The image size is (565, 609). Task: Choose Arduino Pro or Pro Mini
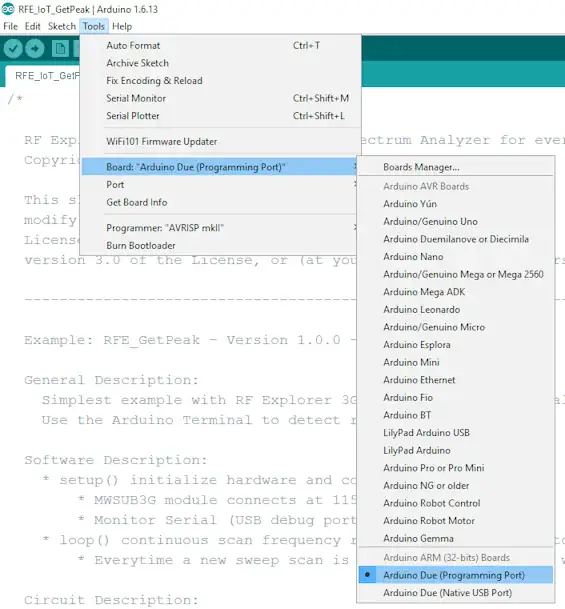[x=456, y=468]
